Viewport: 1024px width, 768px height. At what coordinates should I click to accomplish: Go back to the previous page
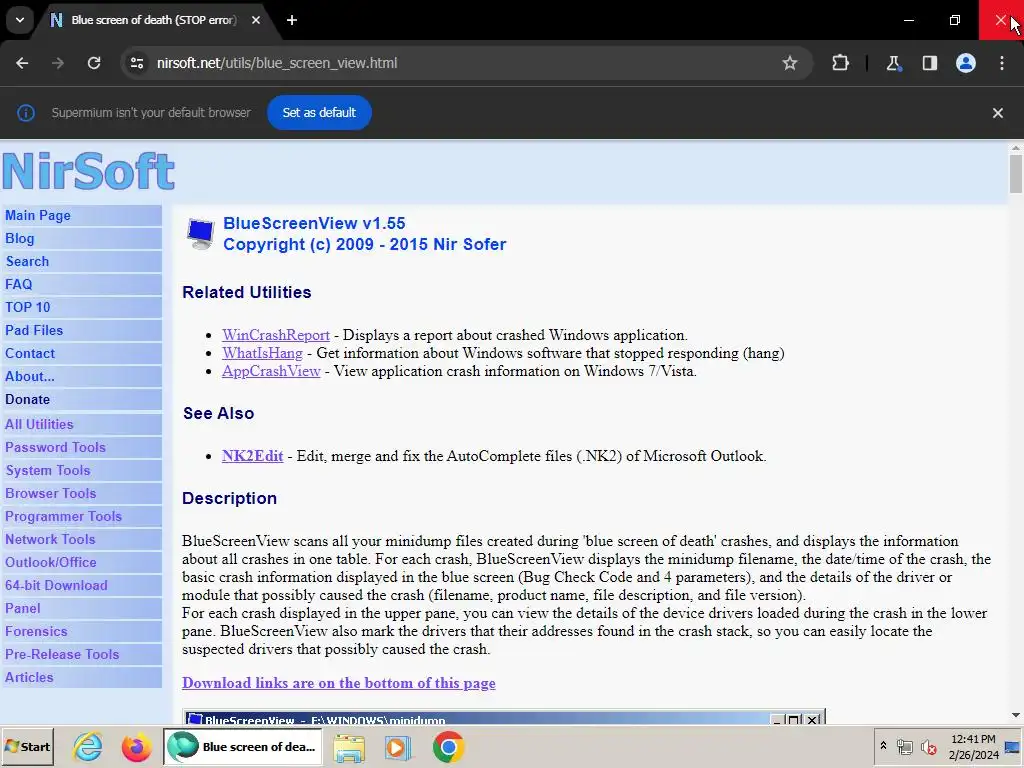(22, 63)
